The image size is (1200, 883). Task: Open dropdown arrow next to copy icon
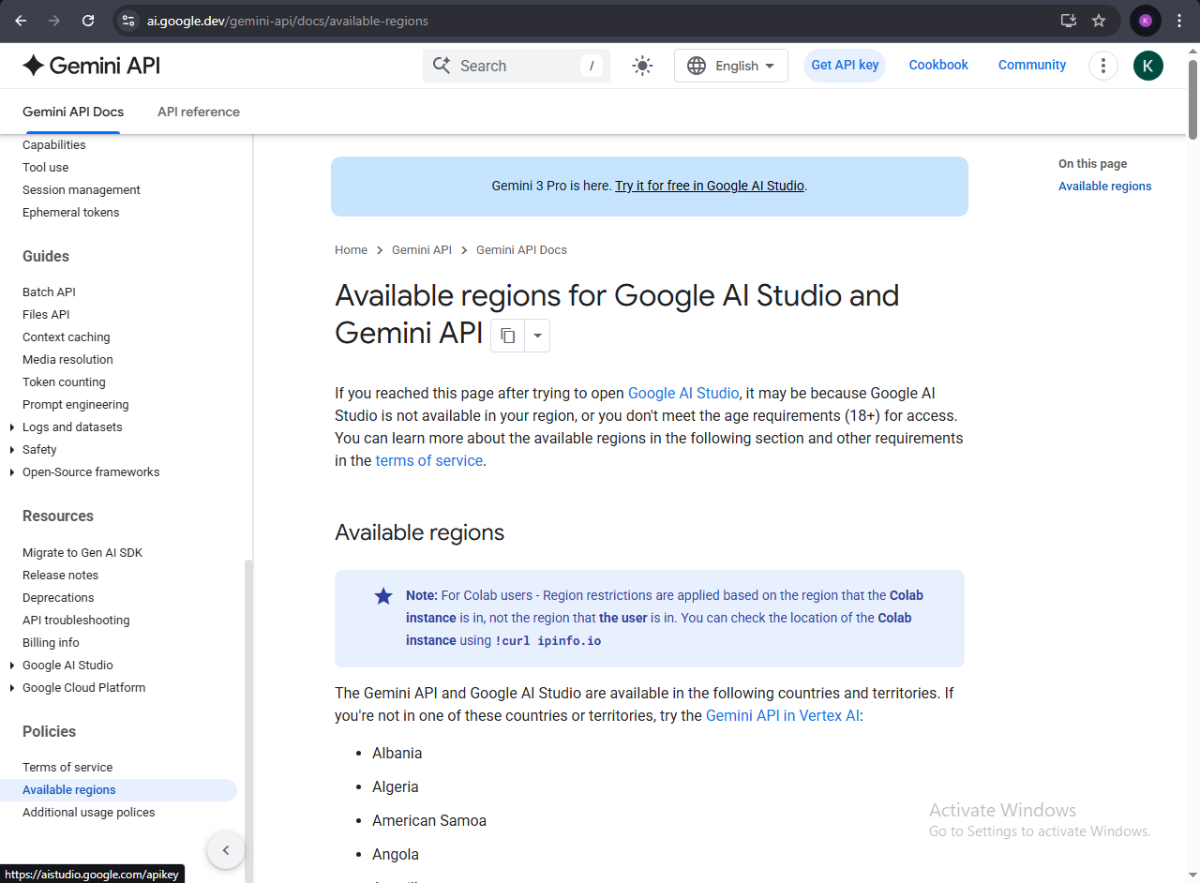pos(537,336)
